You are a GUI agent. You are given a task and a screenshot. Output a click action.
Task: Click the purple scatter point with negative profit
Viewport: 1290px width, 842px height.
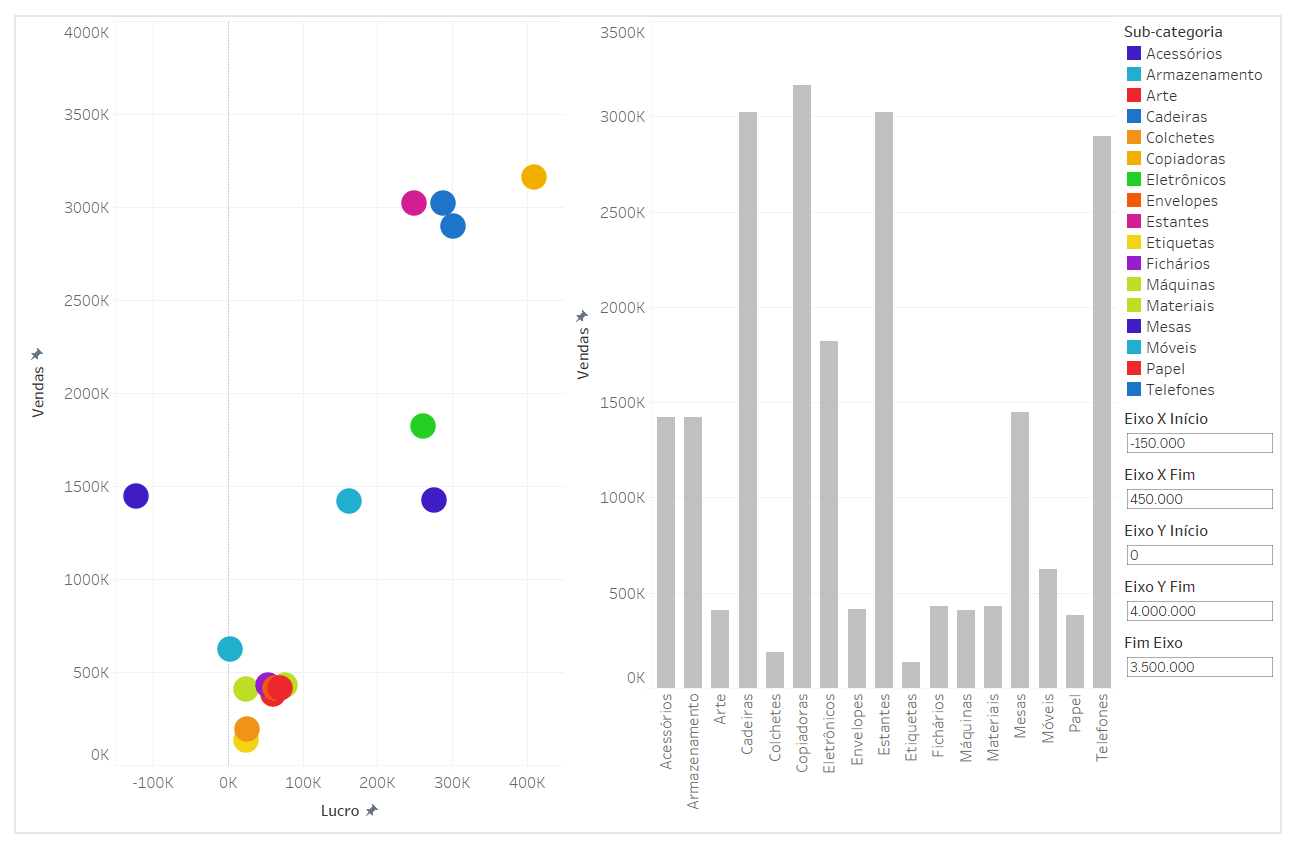click(136, 496)
